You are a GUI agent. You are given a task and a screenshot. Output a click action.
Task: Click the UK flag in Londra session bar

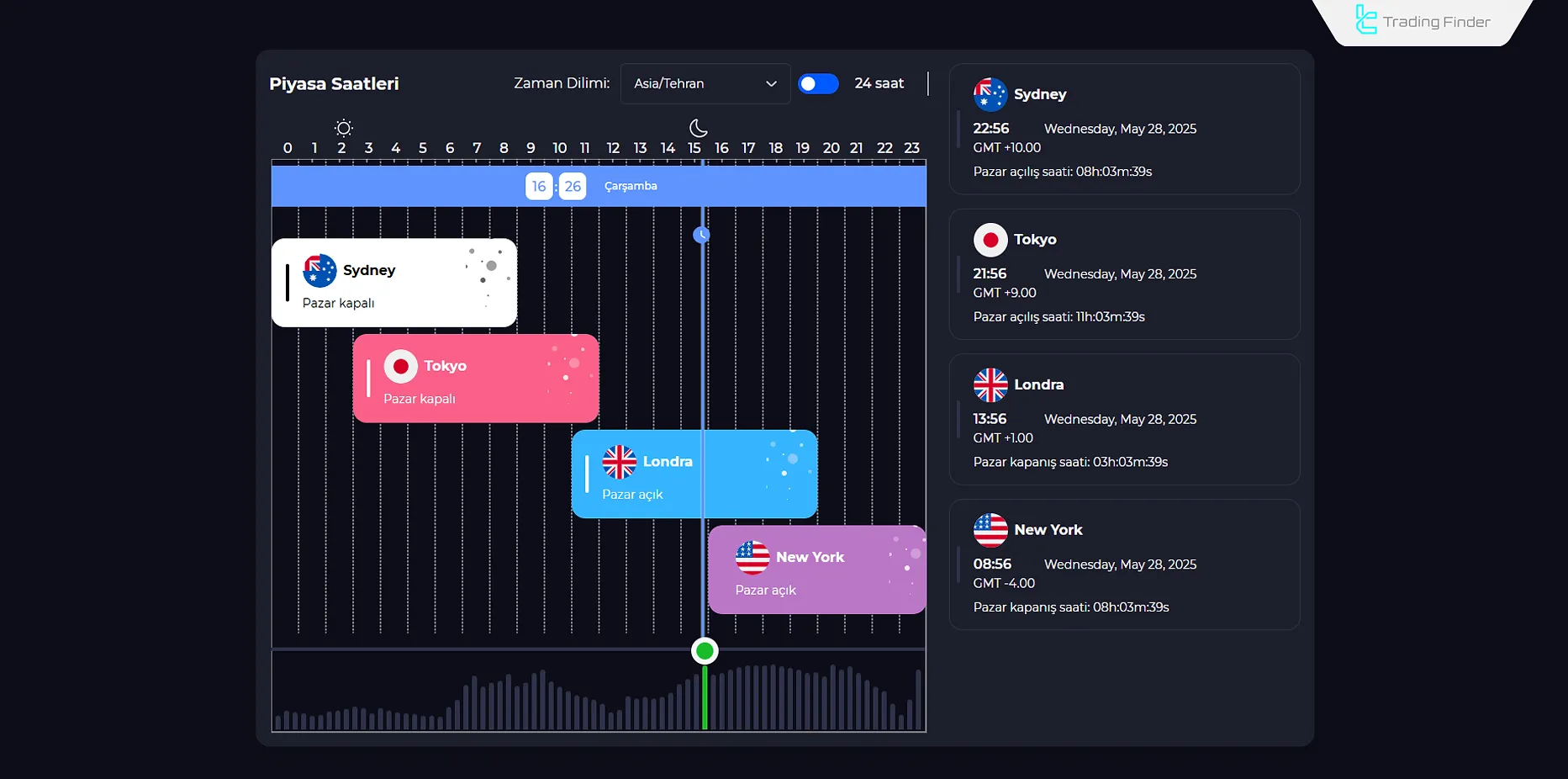[620, 462]
